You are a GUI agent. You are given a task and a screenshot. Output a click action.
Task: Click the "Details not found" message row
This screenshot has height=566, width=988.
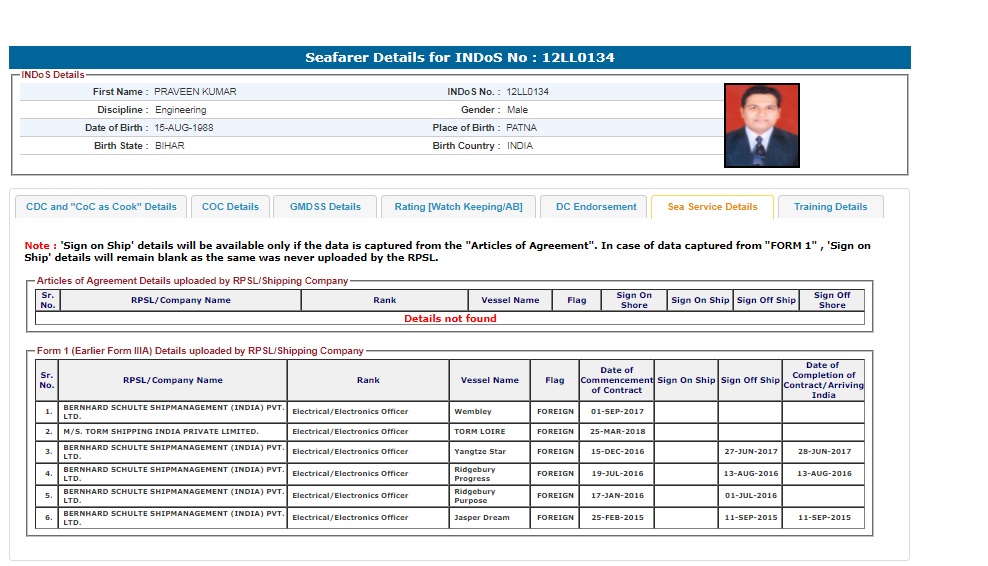click(x=450, y=319)
